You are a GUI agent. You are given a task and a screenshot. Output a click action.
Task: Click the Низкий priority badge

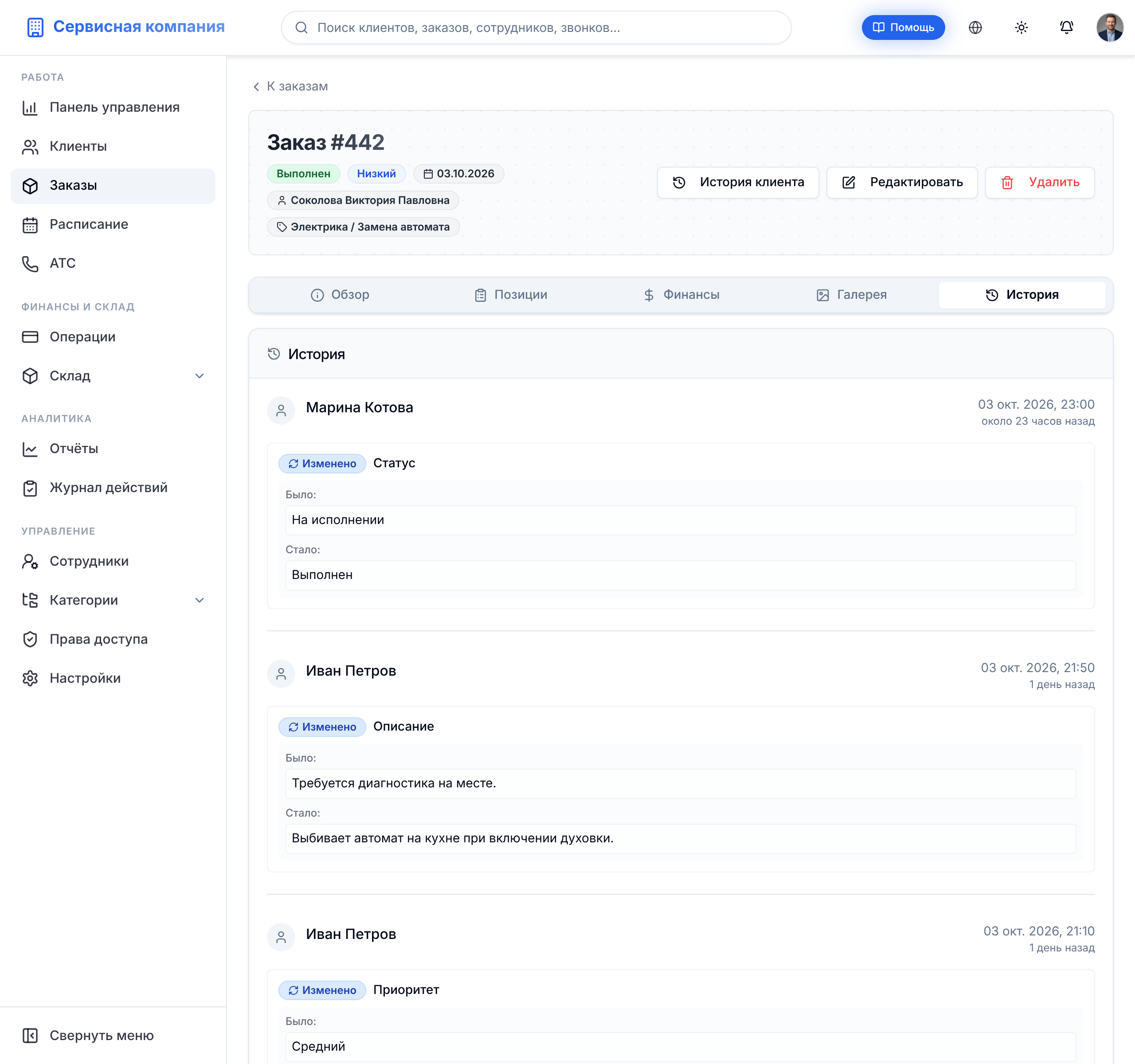376,173
